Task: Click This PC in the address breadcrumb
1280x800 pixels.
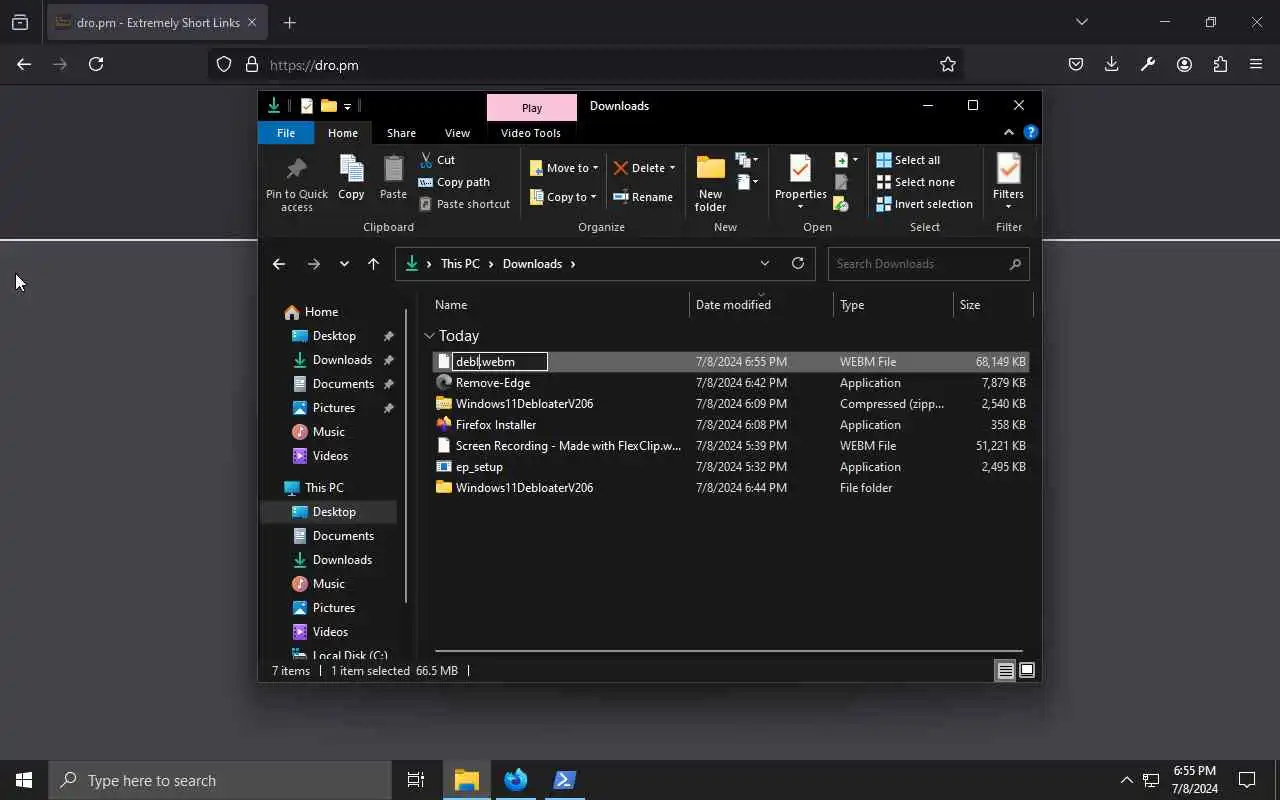Action: [460, 264]
